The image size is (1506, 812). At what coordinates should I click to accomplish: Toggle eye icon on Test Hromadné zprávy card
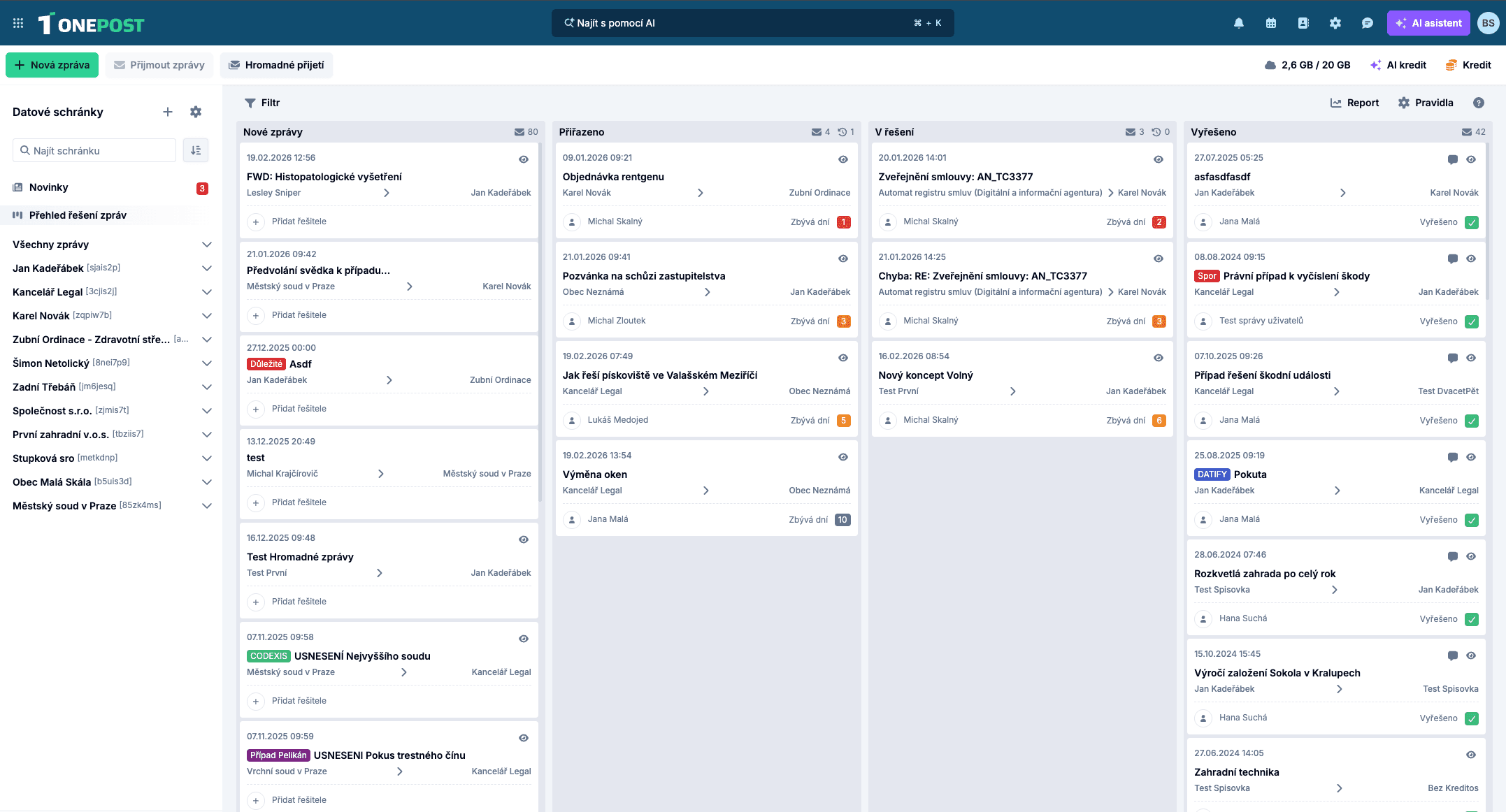[524, 539]
